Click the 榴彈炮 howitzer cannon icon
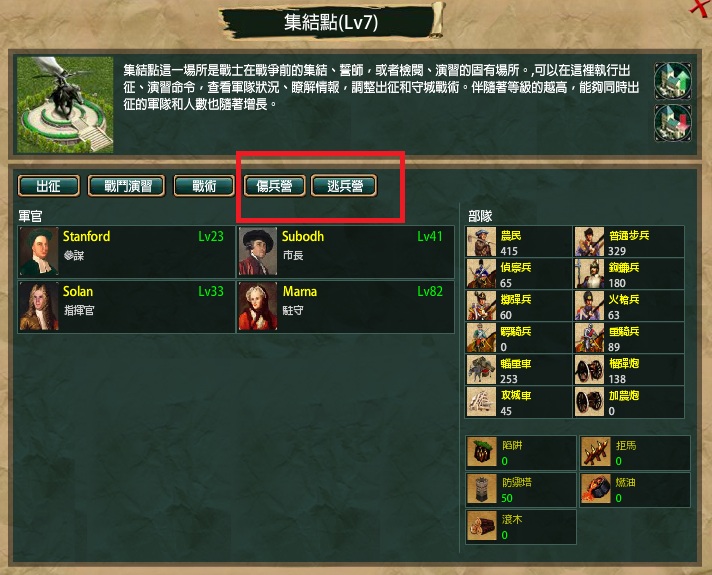Image resolution: width=712 pixels, height=575 pixels. [589, 370]
